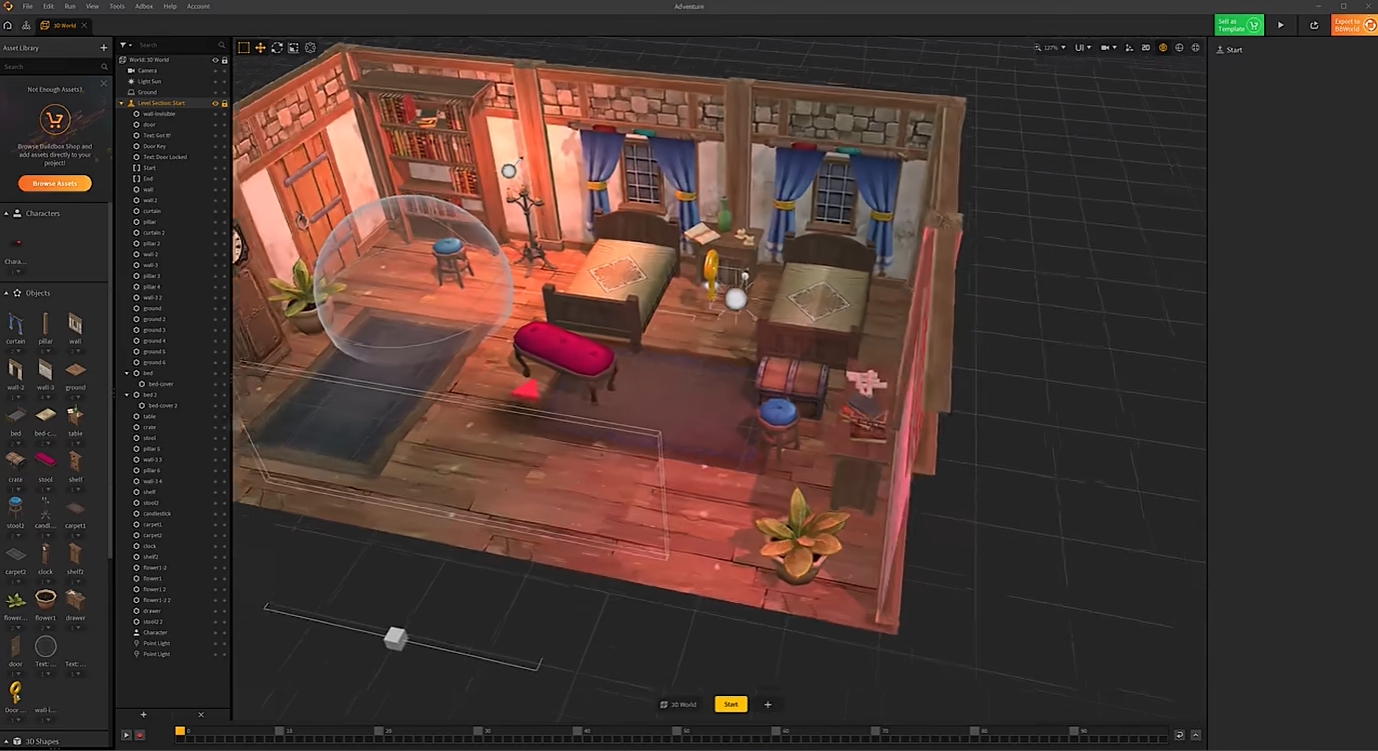
Task: Click the Browse Assets button
Action: (55, 183)
